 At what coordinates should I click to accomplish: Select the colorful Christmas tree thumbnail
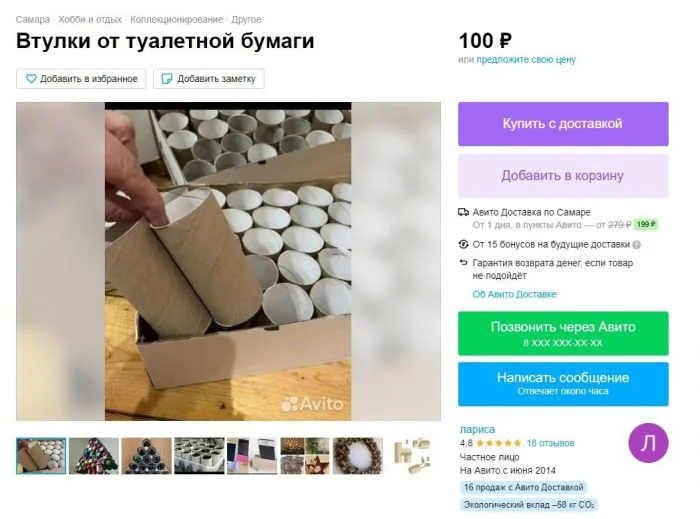point(94,456)
